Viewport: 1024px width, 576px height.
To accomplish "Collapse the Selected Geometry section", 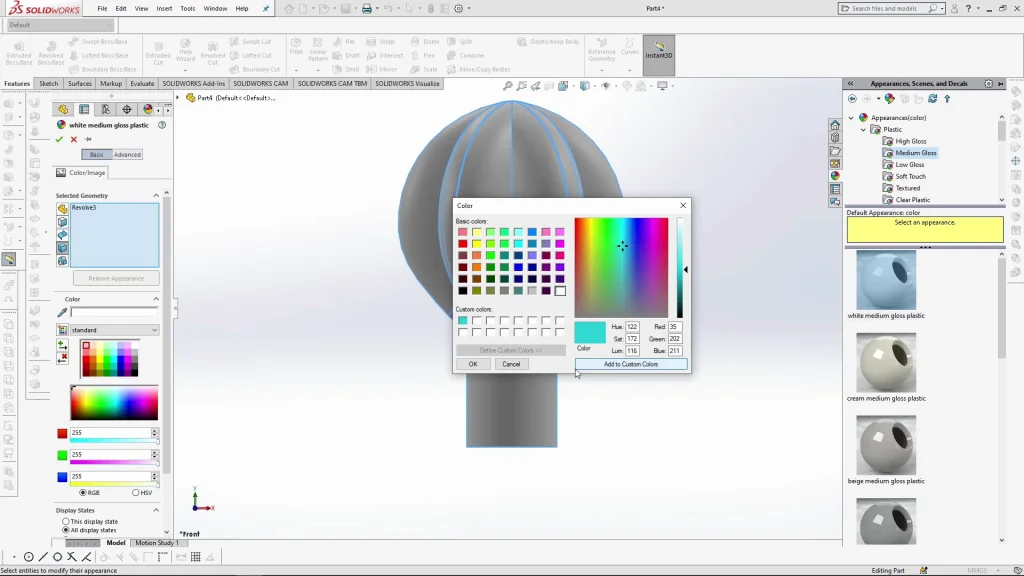I will coord(155,195).
